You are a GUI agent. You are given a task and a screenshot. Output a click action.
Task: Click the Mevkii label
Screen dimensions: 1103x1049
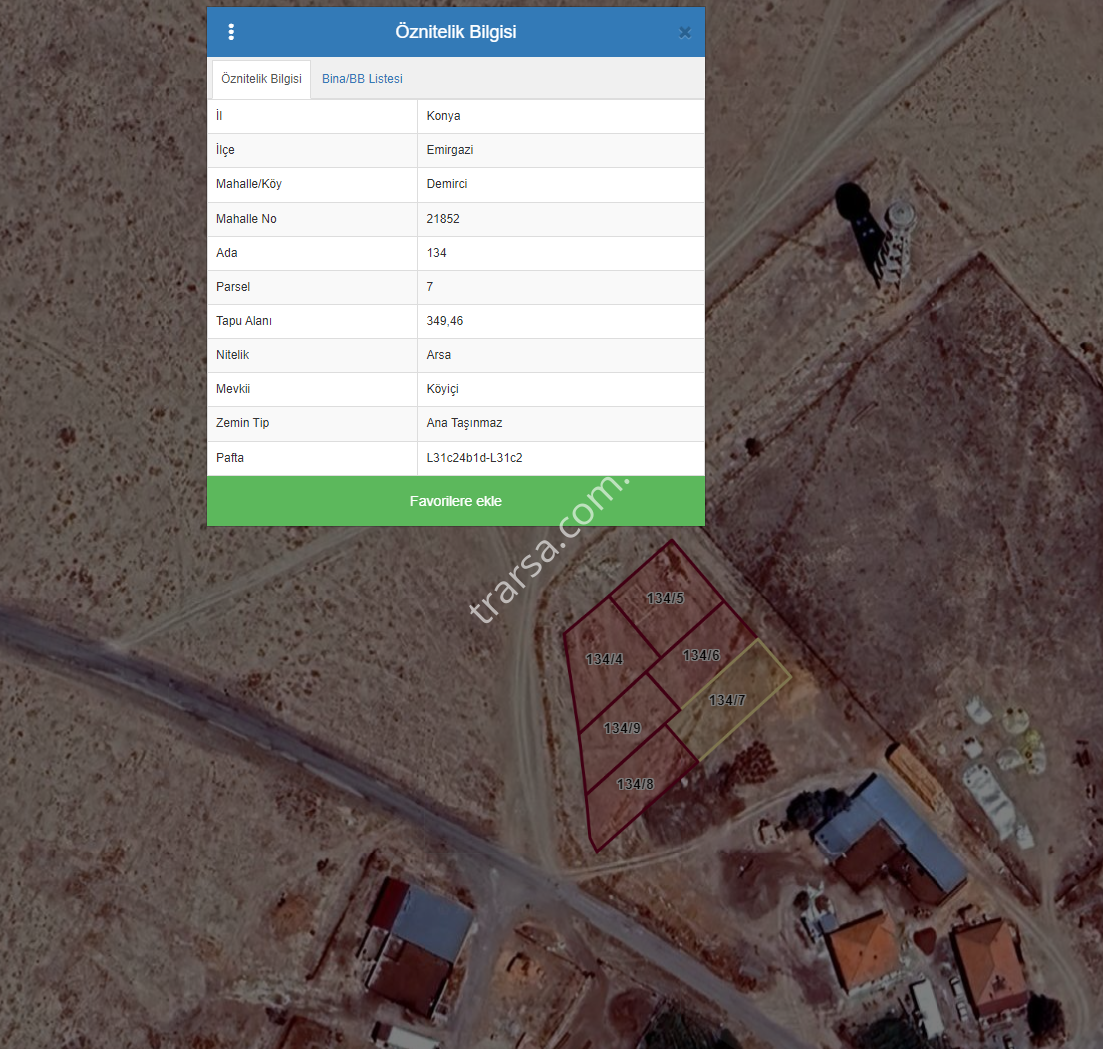[233, 389]
